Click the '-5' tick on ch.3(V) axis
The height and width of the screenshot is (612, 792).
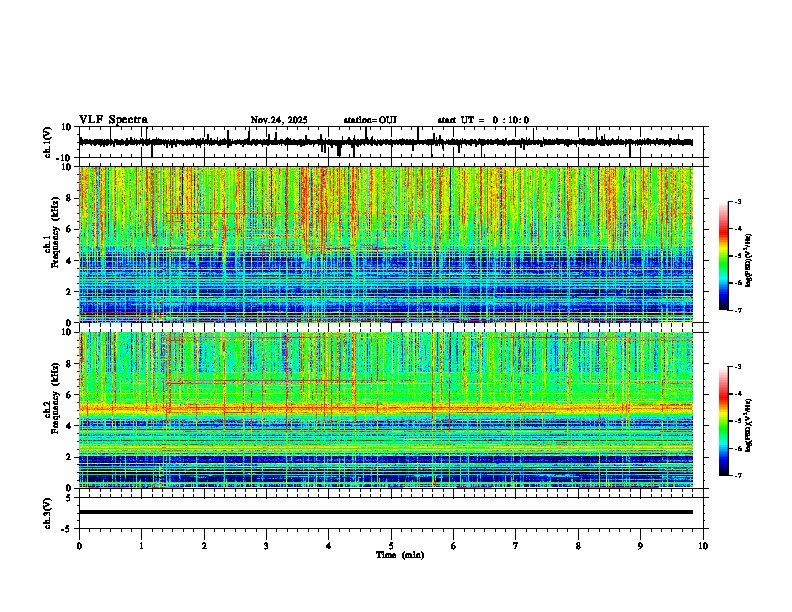(x=68, y=529)
